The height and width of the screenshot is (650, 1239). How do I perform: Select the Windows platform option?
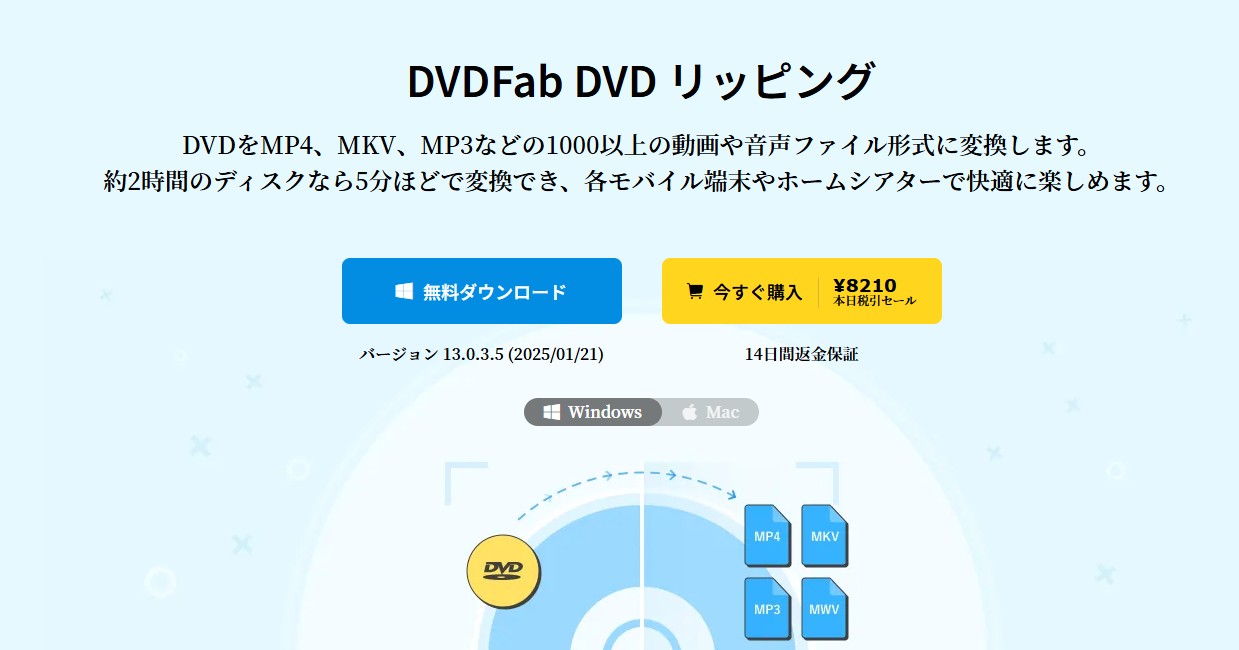(x=593, y=412)
